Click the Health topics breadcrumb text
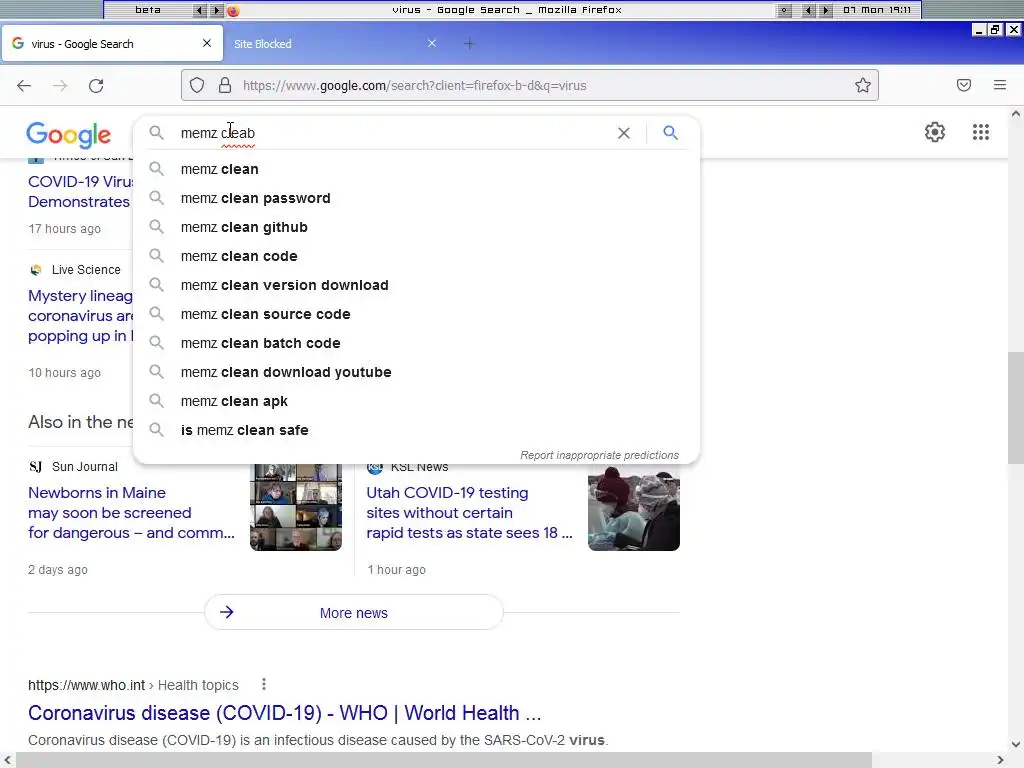This screenshot has height=768, width=1024. point(198,685)
